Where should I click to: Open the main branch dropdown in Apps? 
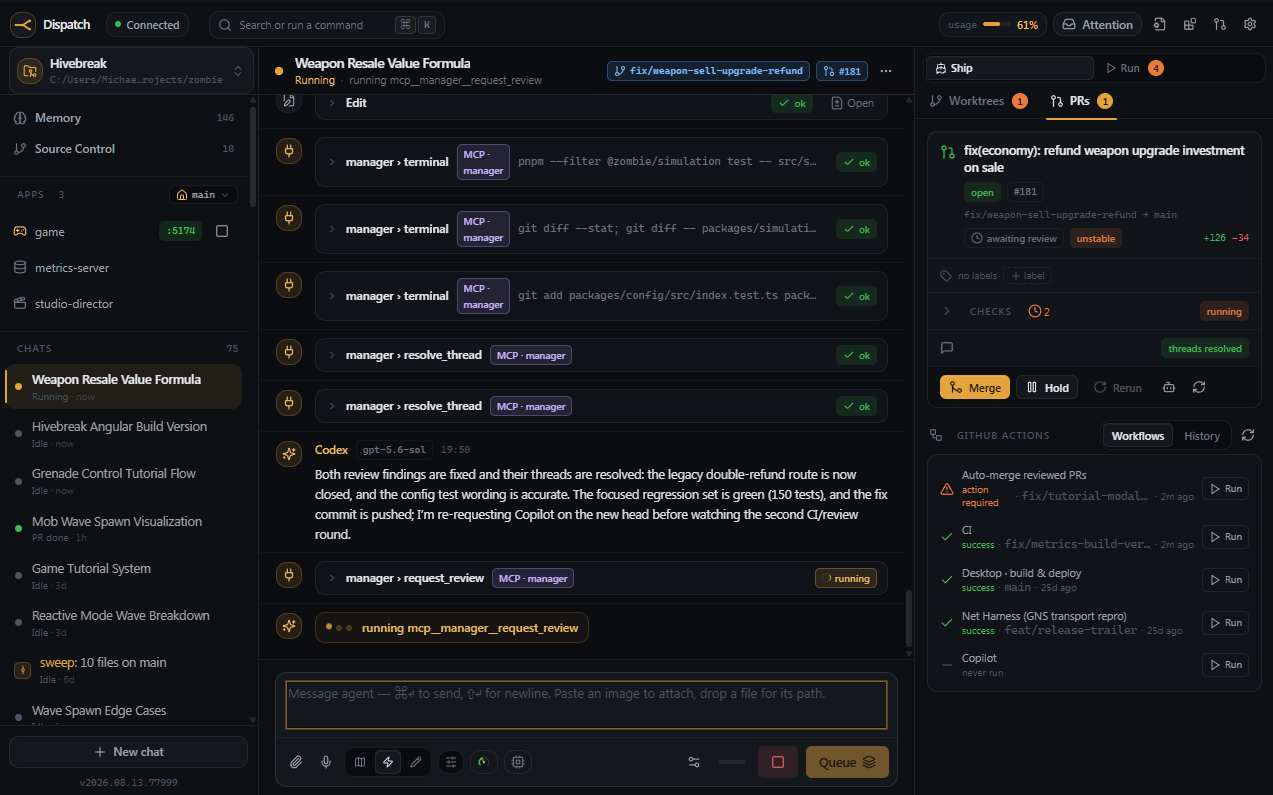pos(203,194)
